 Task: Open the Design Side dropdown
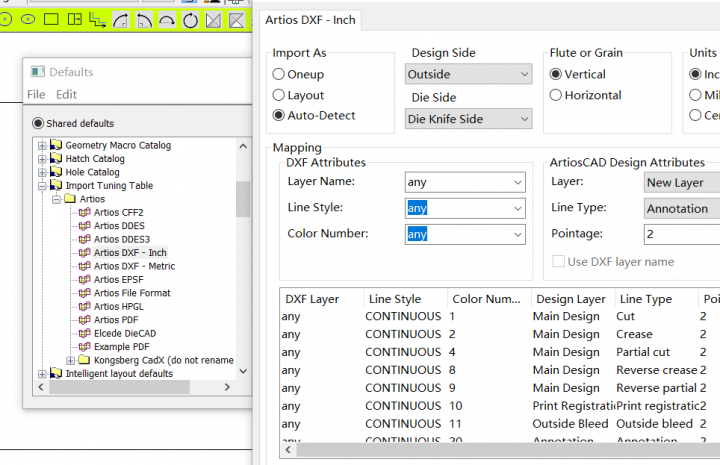click(x=468, y=75)
